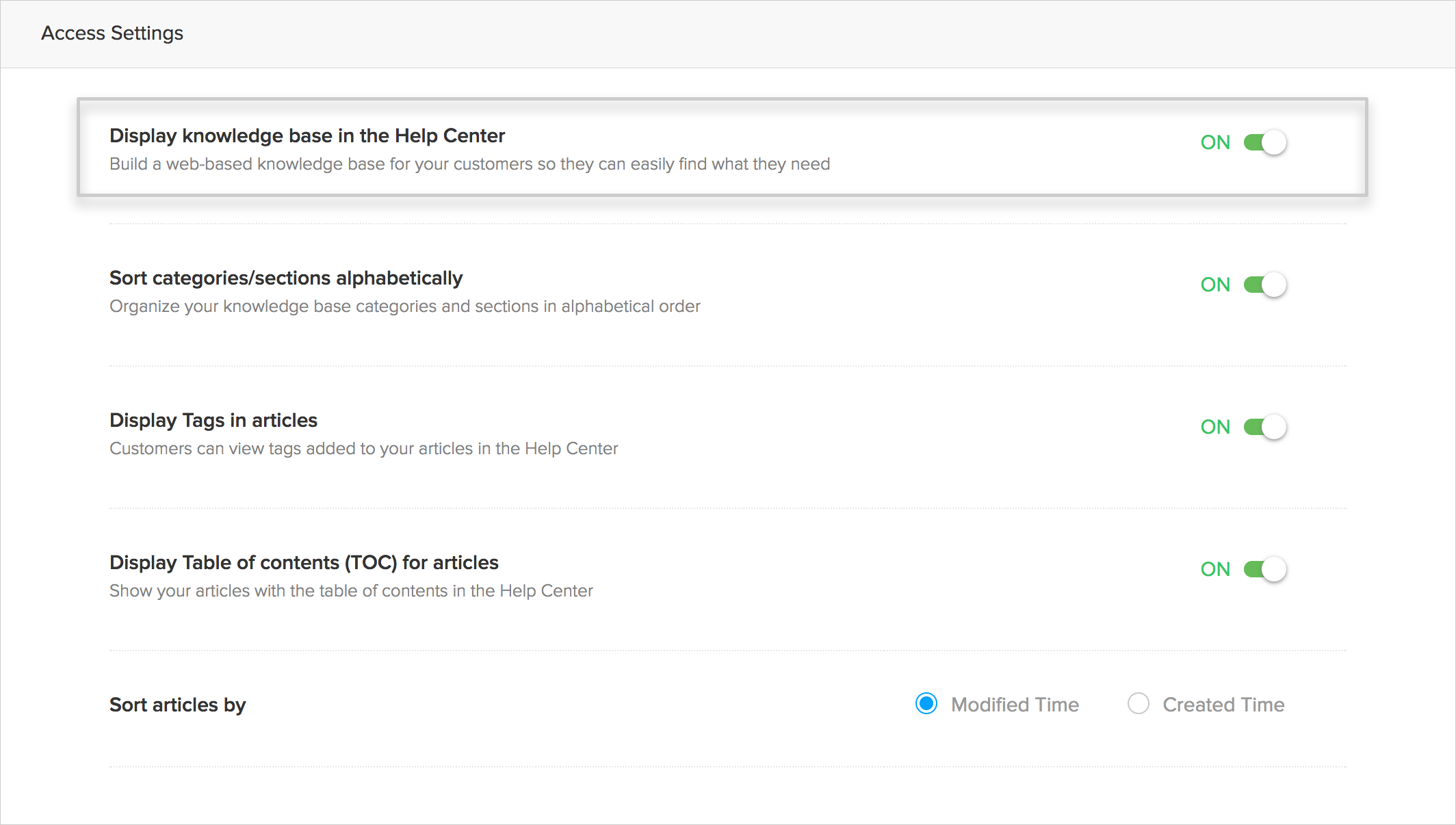The image size is (1456, 825).
Task: Click the Display Tags in articles heading
Action: [x=213, y=420]
